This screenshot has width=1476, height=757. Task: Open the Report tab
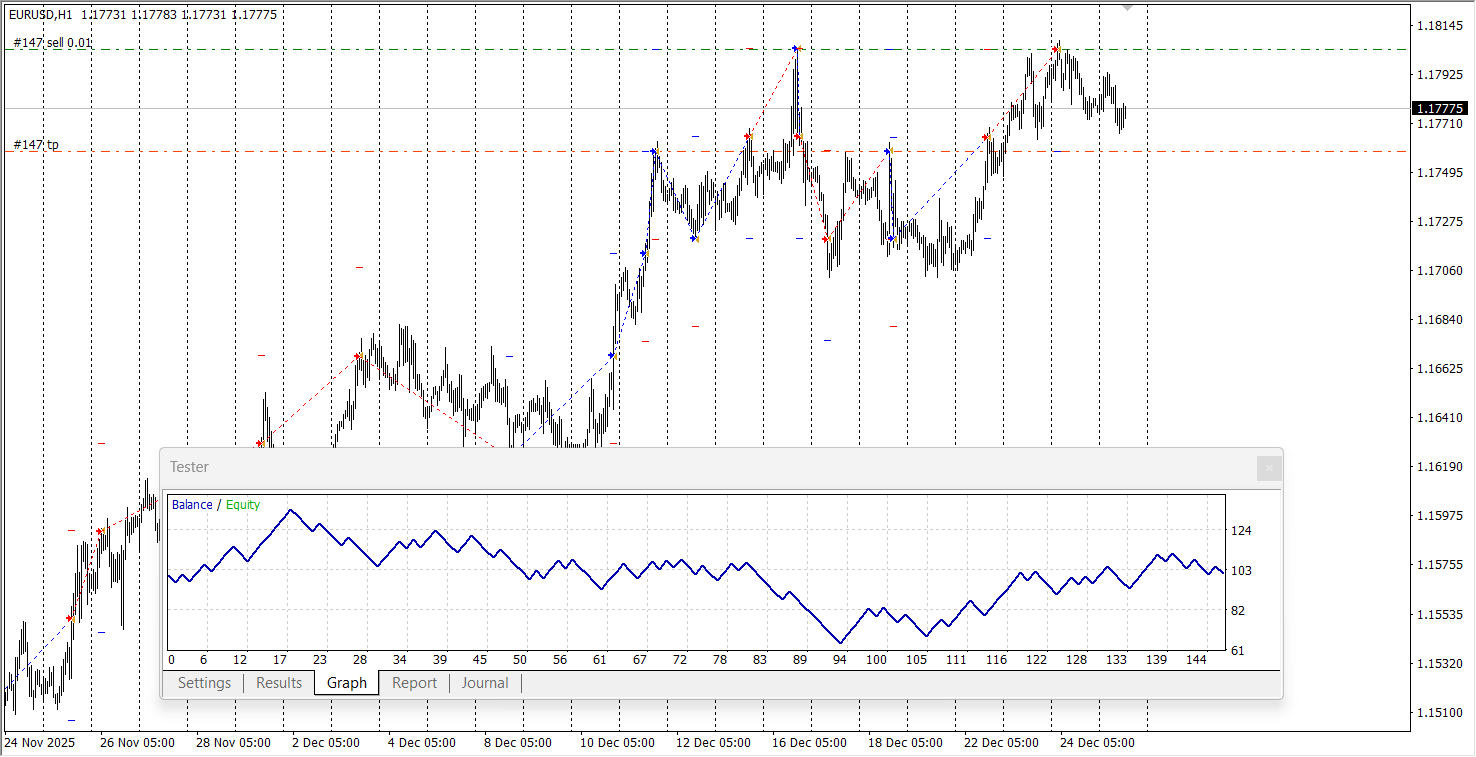click(x=413, y=683)
